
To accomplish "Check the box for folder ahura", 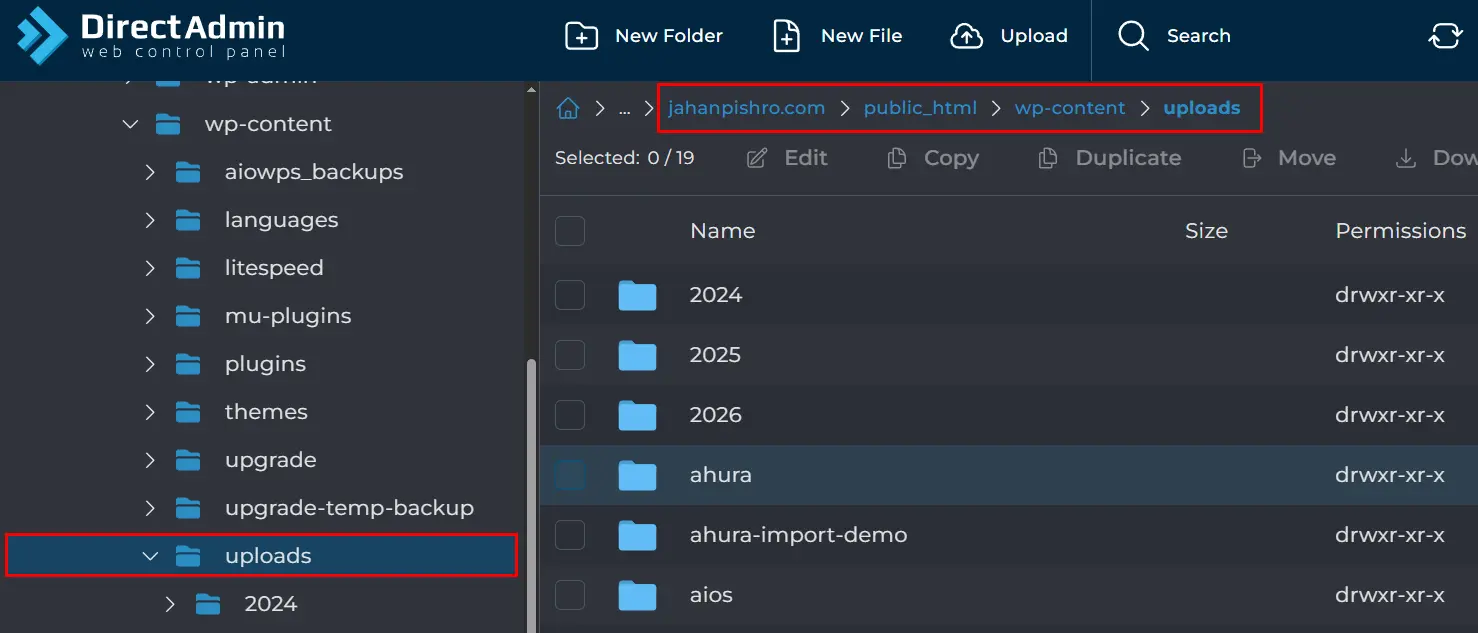I will click(x=570, y=475).
